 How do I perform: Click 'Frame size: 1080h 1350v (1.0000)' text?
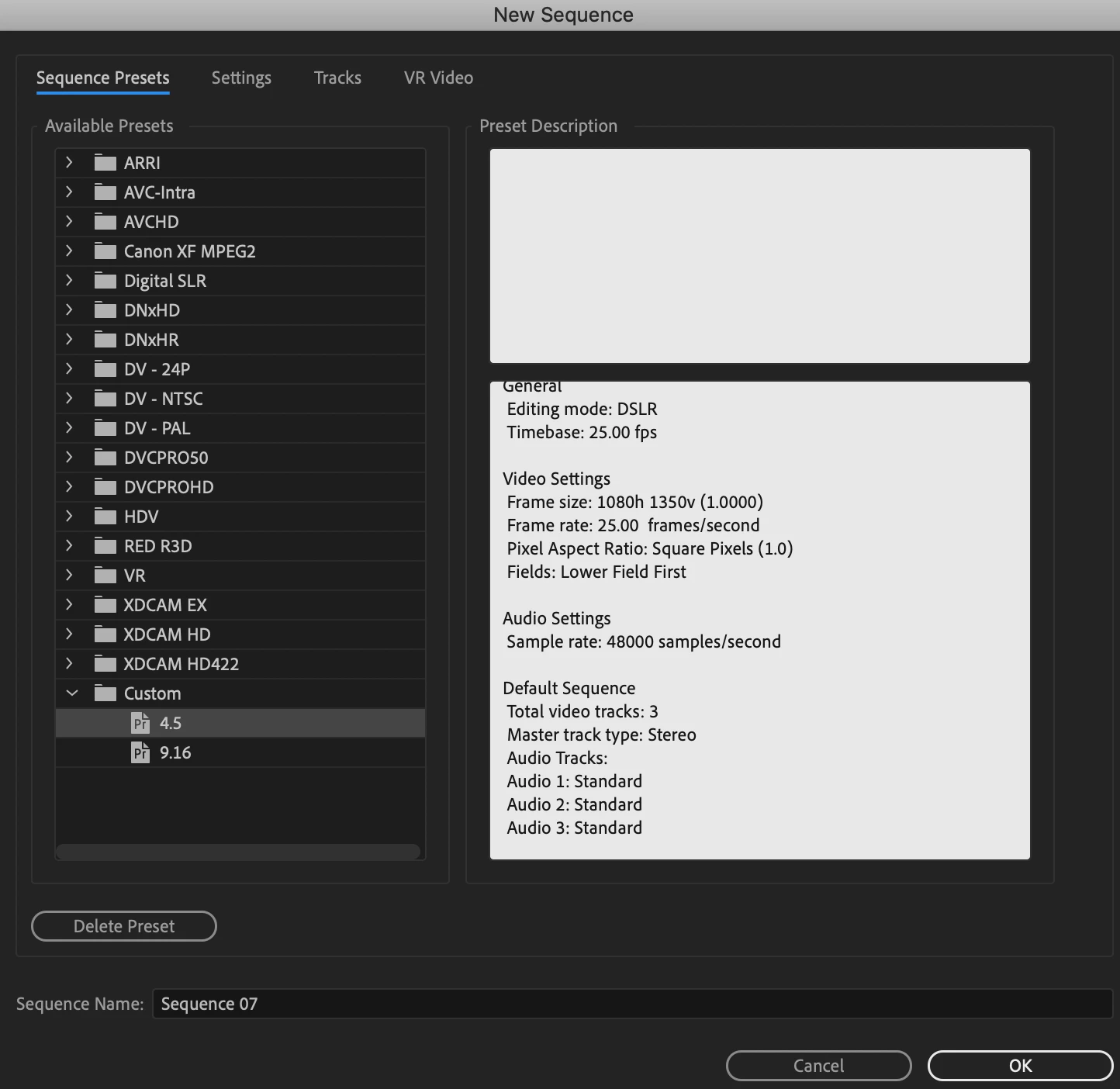click(635, 503)
